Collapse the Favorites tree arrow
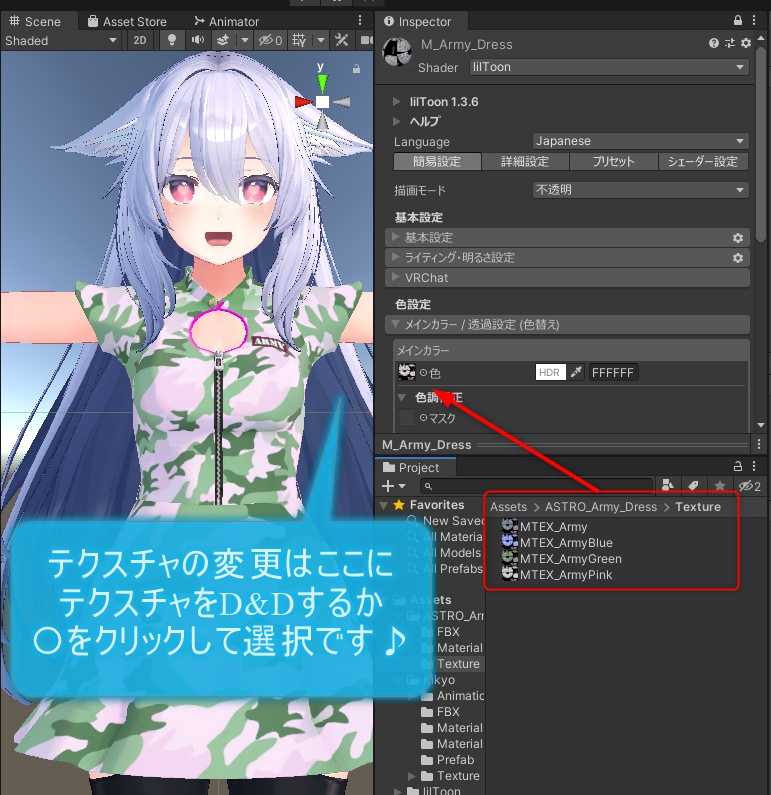771x795 pixels. tap(384, 505)
